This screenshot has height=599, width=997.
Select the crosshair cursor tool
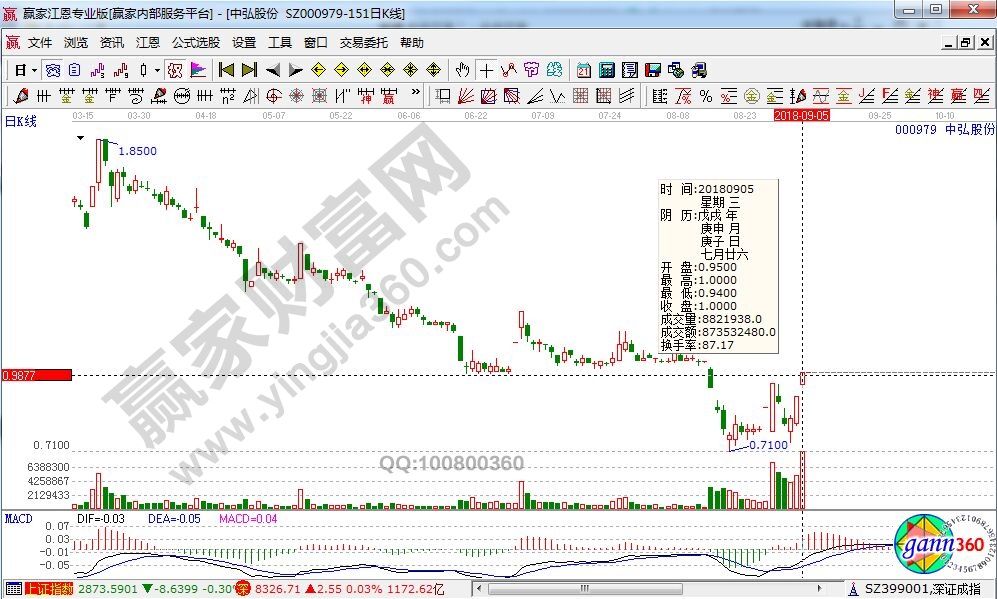coord(486,70)
